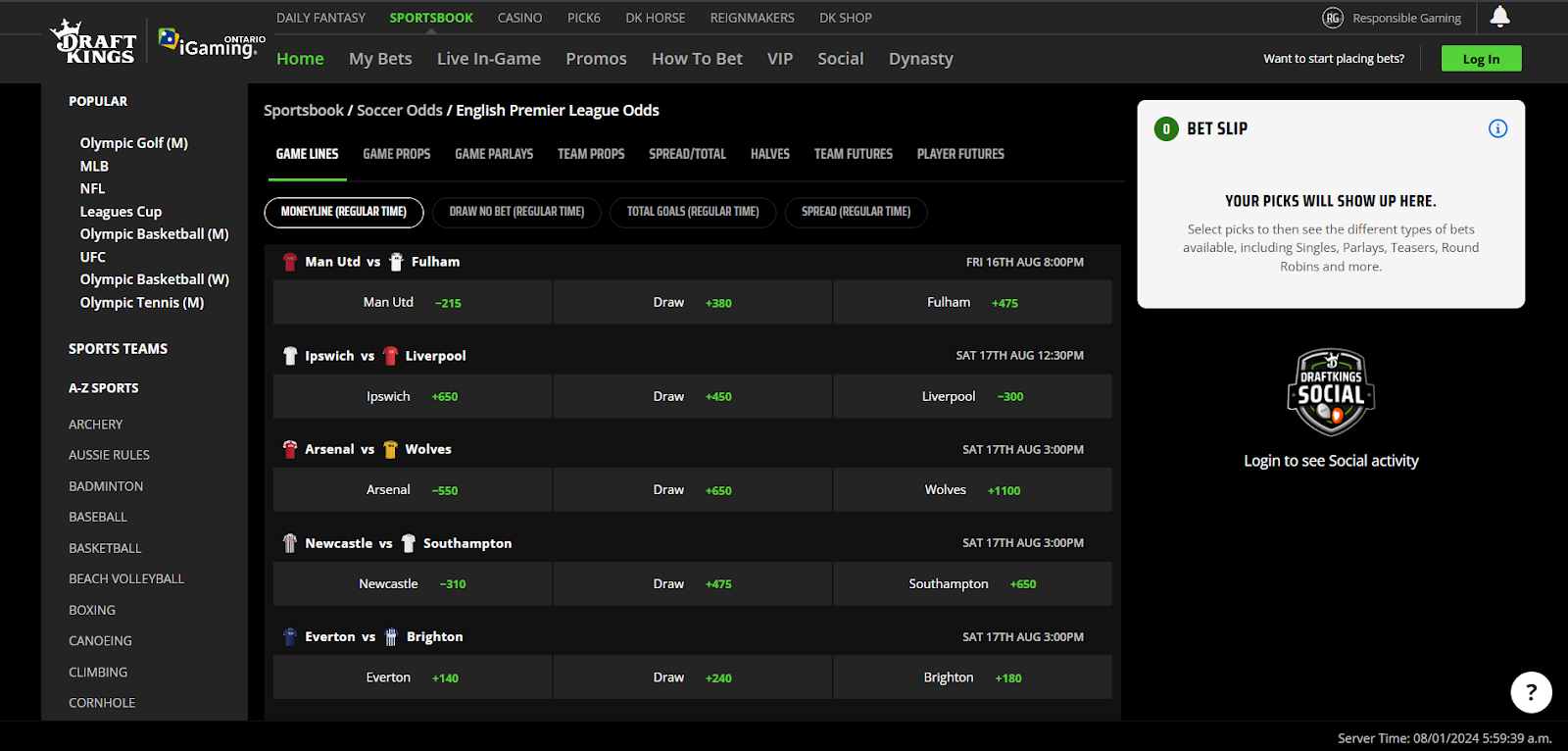Pick Wolves at +1100
This screenshot has width=1568, height=751.
pos(972,489)
